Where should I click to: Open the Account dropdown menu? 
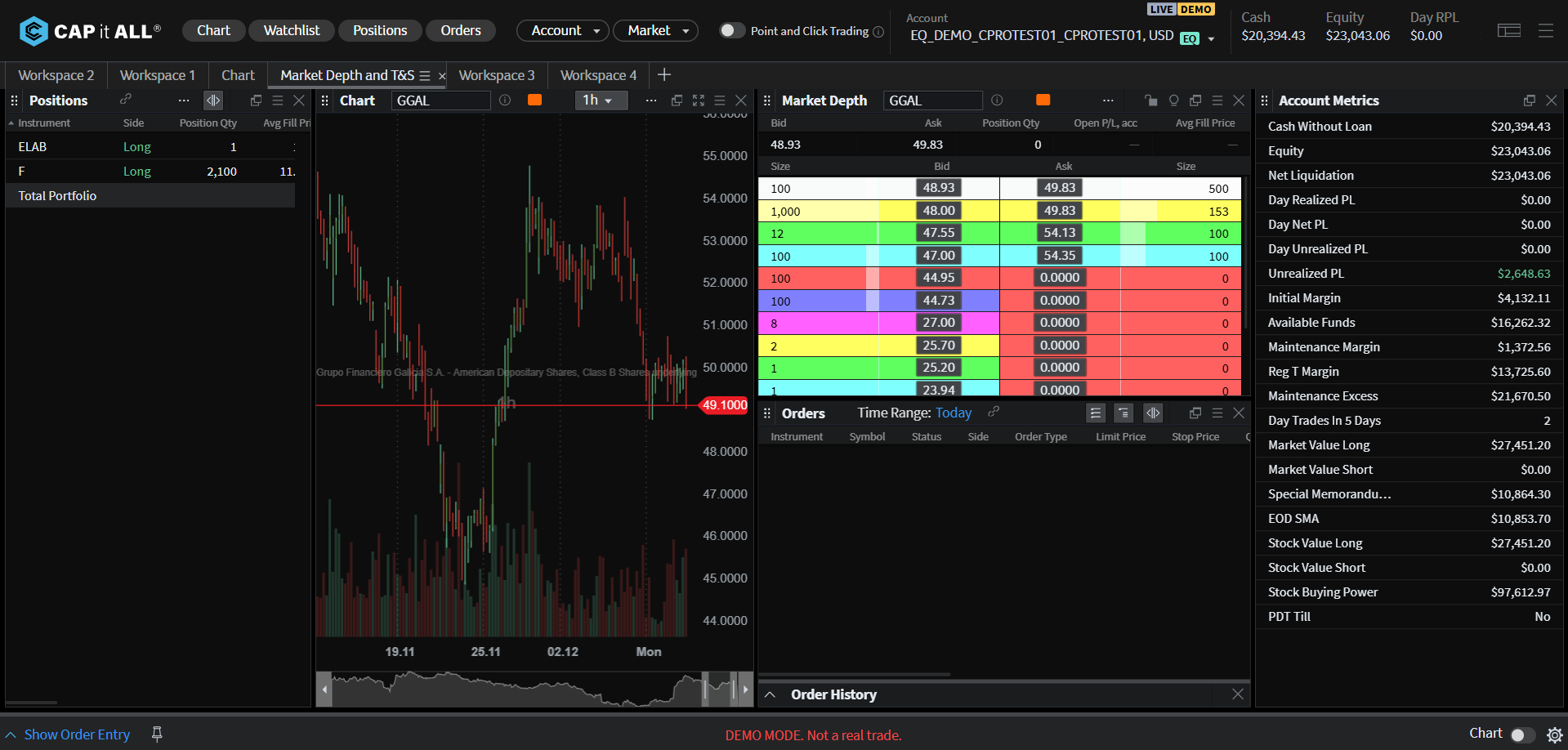point(562,31)
